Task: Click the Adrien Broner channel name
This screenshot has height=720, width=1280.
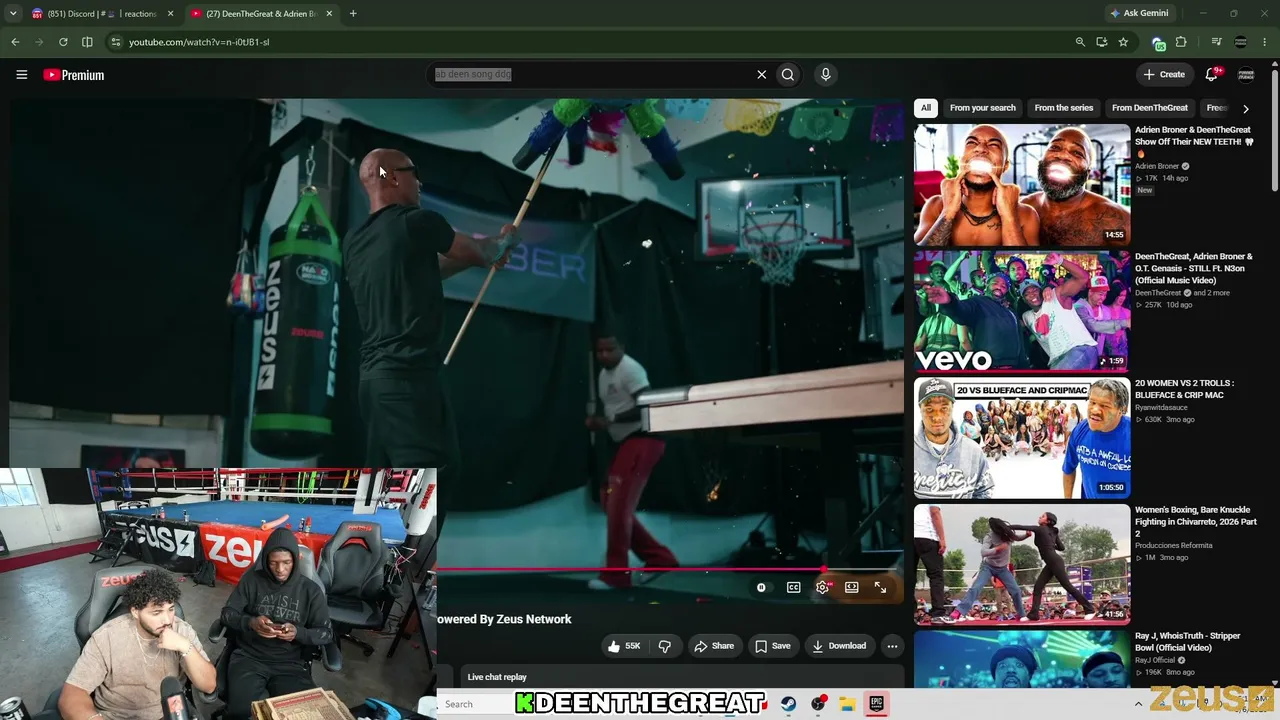Action: pyautogui.click(x=1157, y=166)
